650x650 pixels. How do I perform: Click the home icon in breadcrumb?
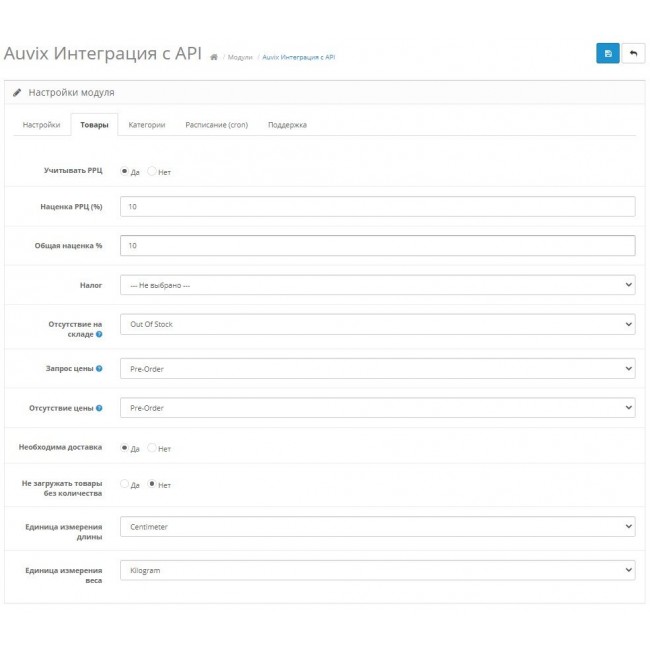pyautogui.click(x=214, y=58)
